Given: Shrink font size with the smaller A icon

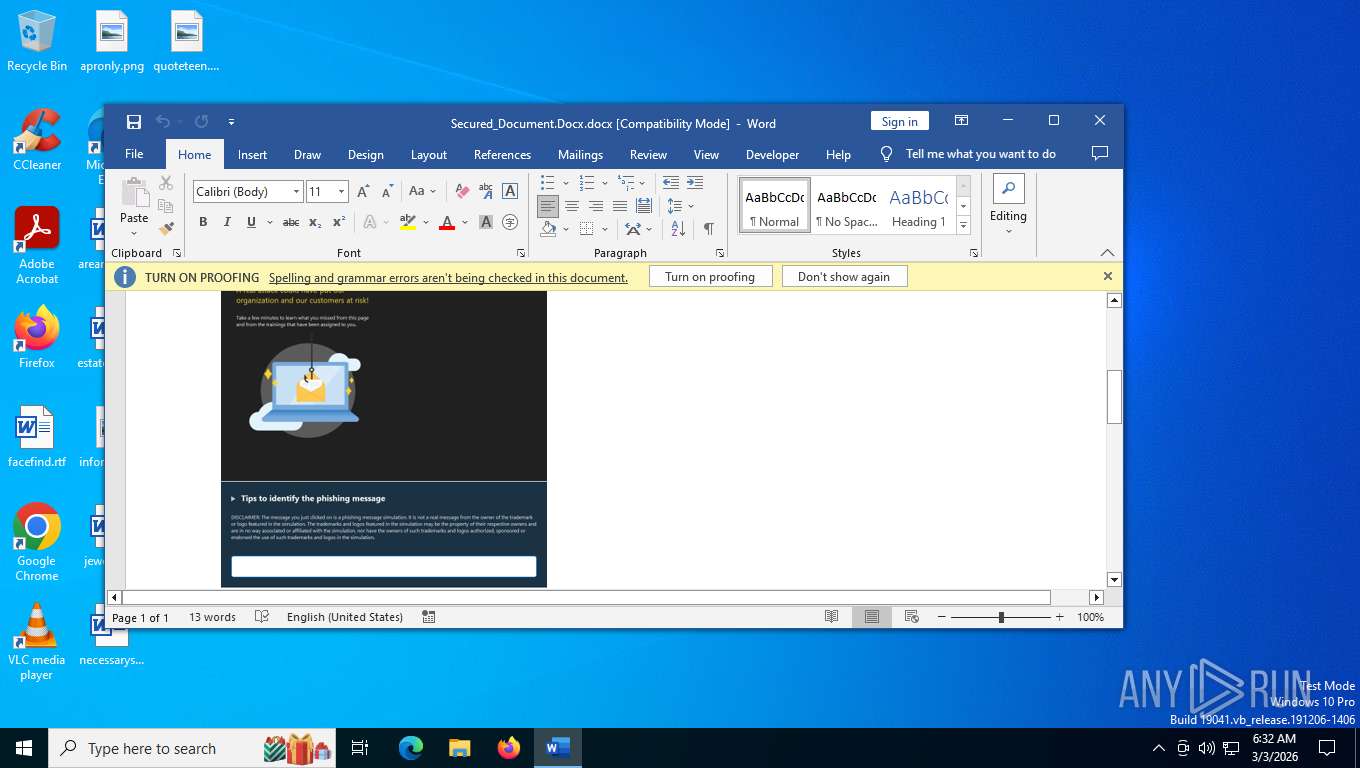Looking at the screenshot, I should pyautogui.click(x=387, y=191).
